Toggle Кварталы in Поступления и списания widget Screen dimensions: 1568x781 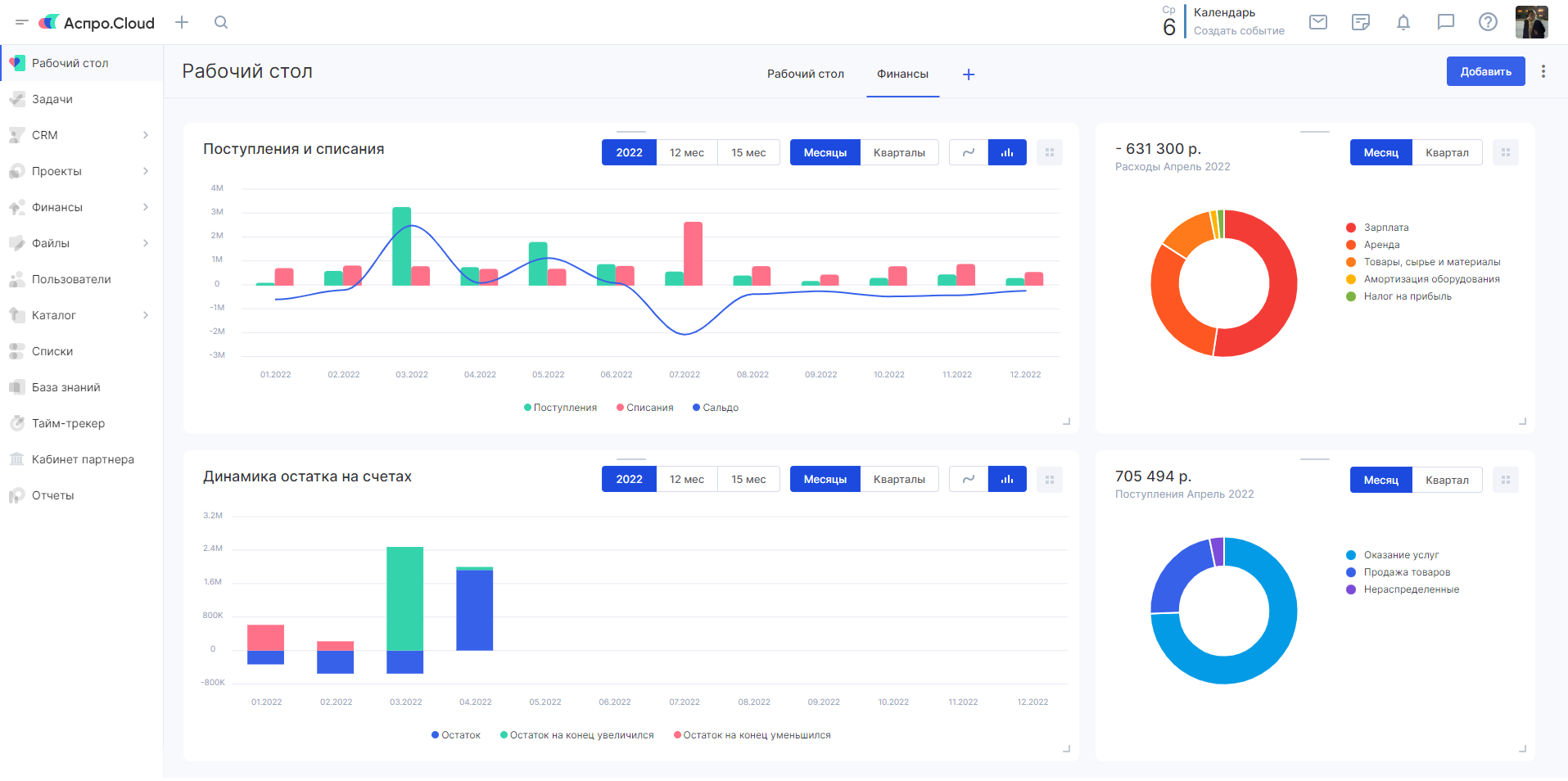click(x=899, y=152)
